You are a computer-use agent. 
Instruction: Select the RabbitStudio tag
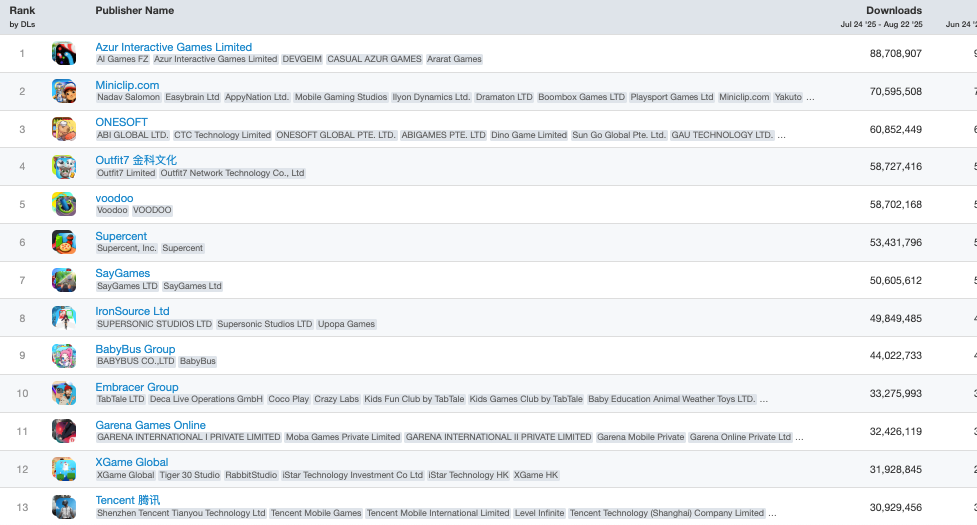tap(251, 475)
